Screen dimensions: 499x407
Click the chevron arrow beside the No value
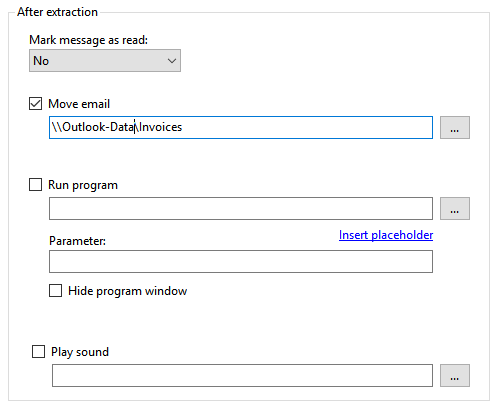coord(172,61)
